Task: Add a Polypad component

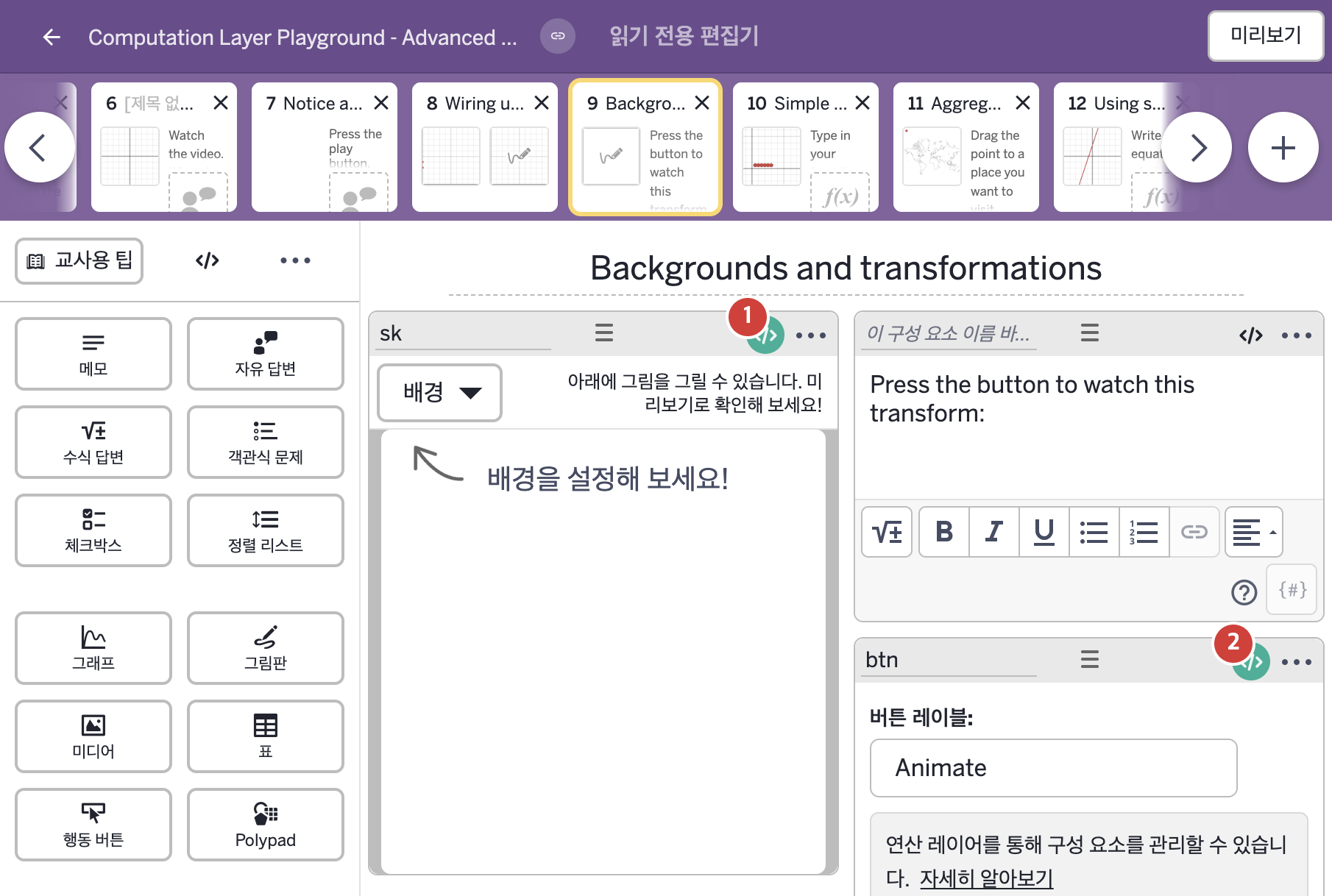Action: click(x=266, y=825)
